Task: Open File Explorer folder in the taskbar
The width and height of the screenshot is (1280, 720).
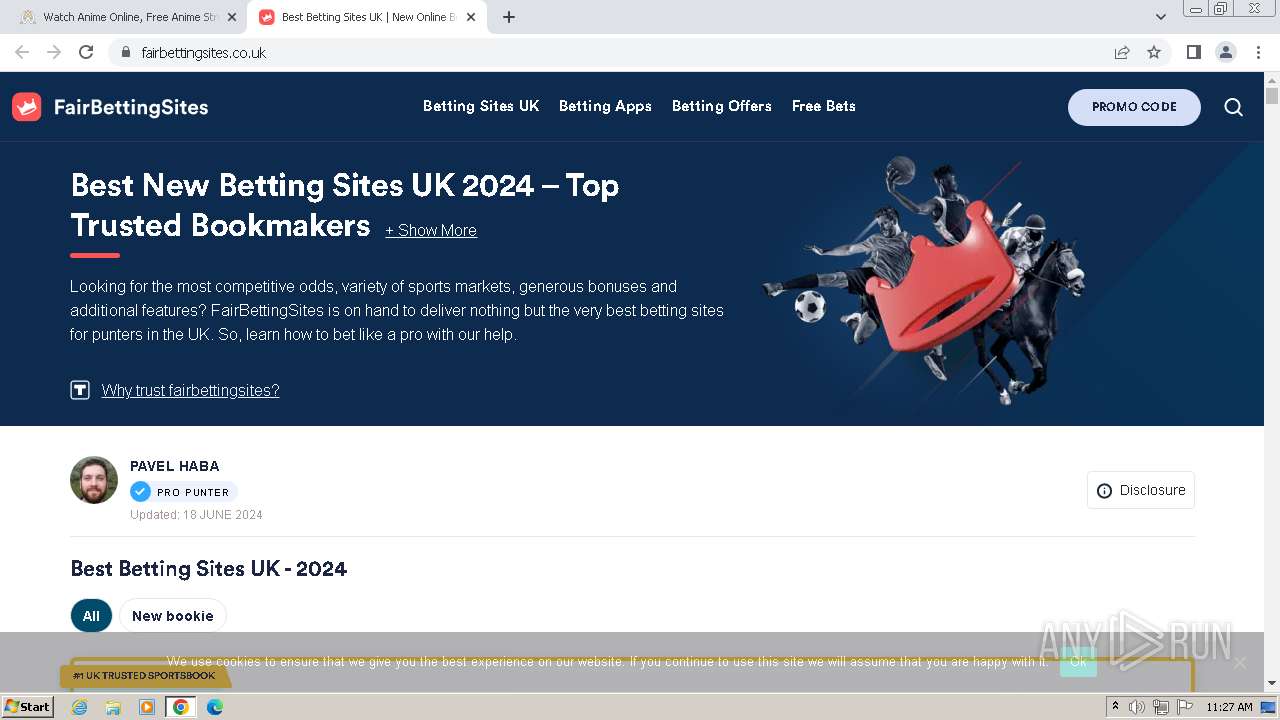Action: coord(113,707)
